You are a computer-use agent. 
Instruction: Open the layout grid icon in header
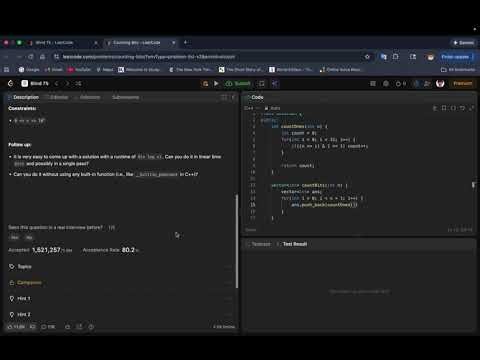click(x=373, y=84)
